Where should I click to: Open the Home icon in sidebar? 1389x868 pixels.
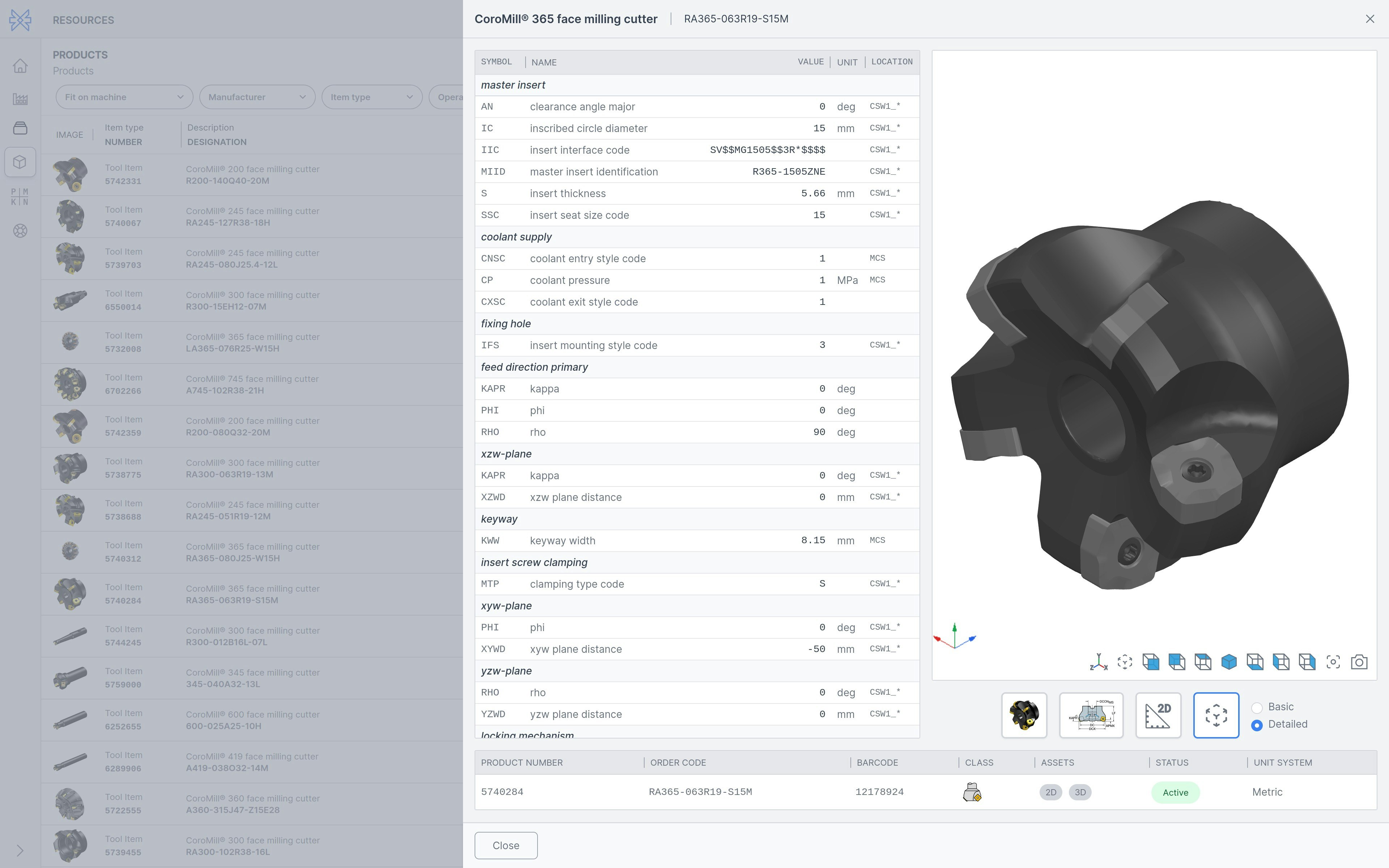[20, 66]
